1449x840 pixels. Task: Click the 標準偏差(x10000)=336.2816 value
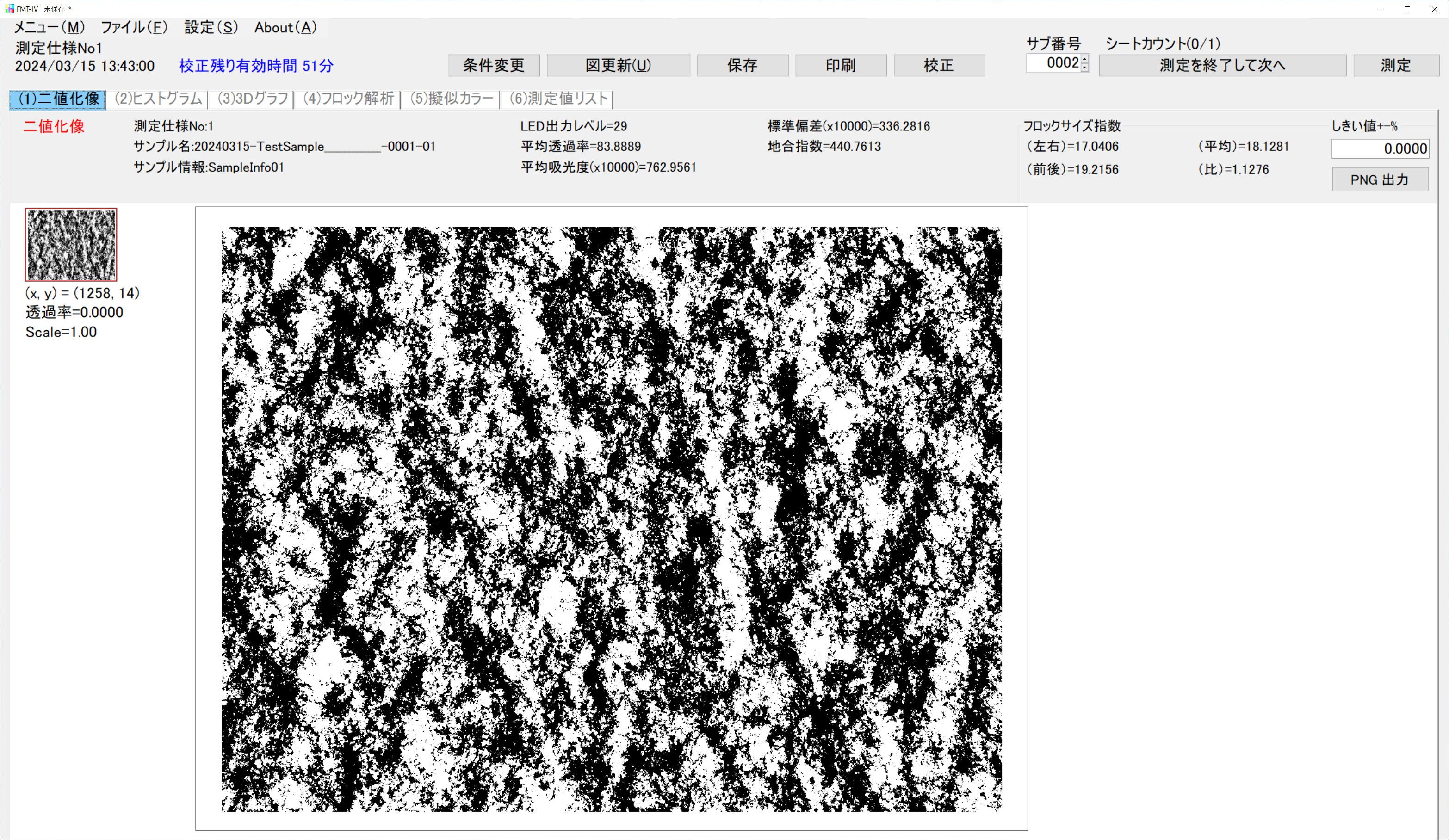[x=848, y=126]
